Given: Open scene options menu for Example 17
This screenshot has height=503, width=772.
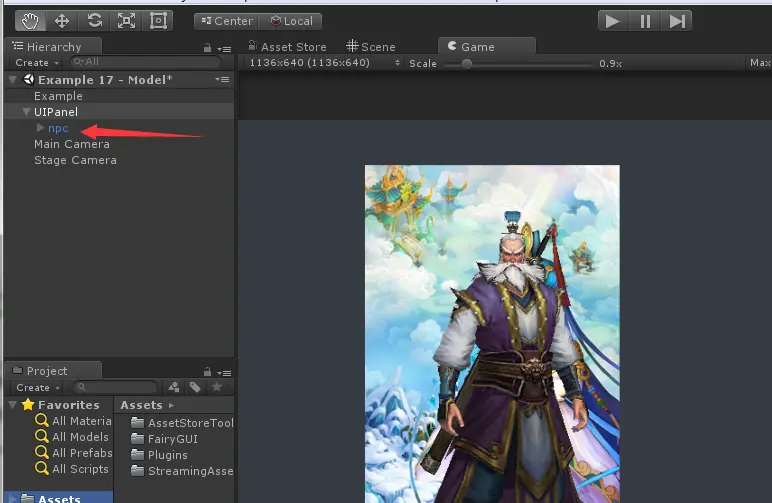Looking at the screenshot, I should (223, 79).
